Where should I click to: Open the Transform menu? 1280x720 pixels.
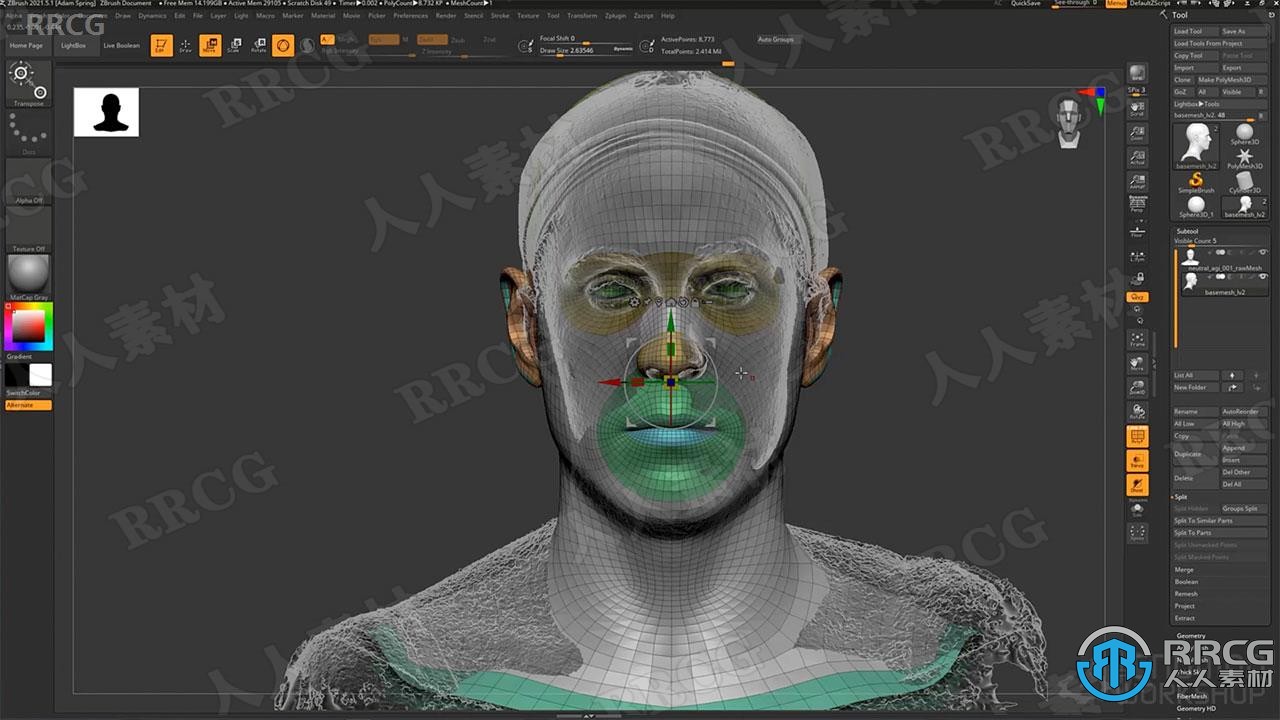pos(582,16)
